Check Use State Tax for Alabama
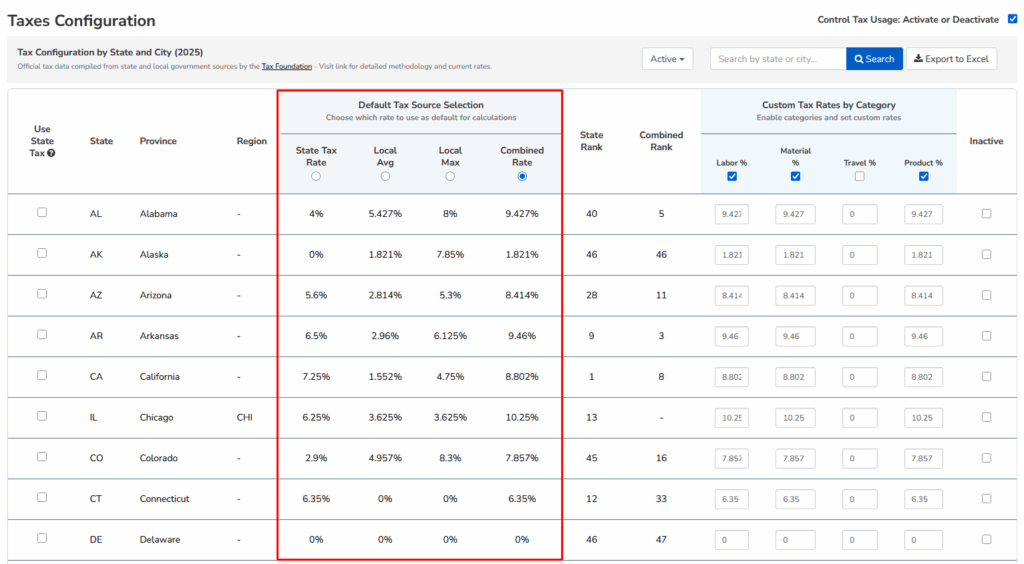 pyautogui.click(x=42, y=212)
